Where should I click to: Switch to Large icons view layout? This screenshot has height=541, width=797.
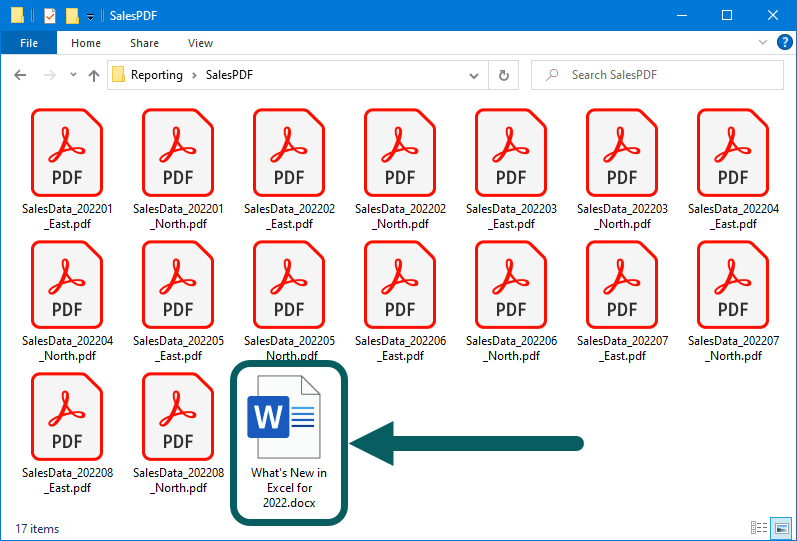coord(779,528)
